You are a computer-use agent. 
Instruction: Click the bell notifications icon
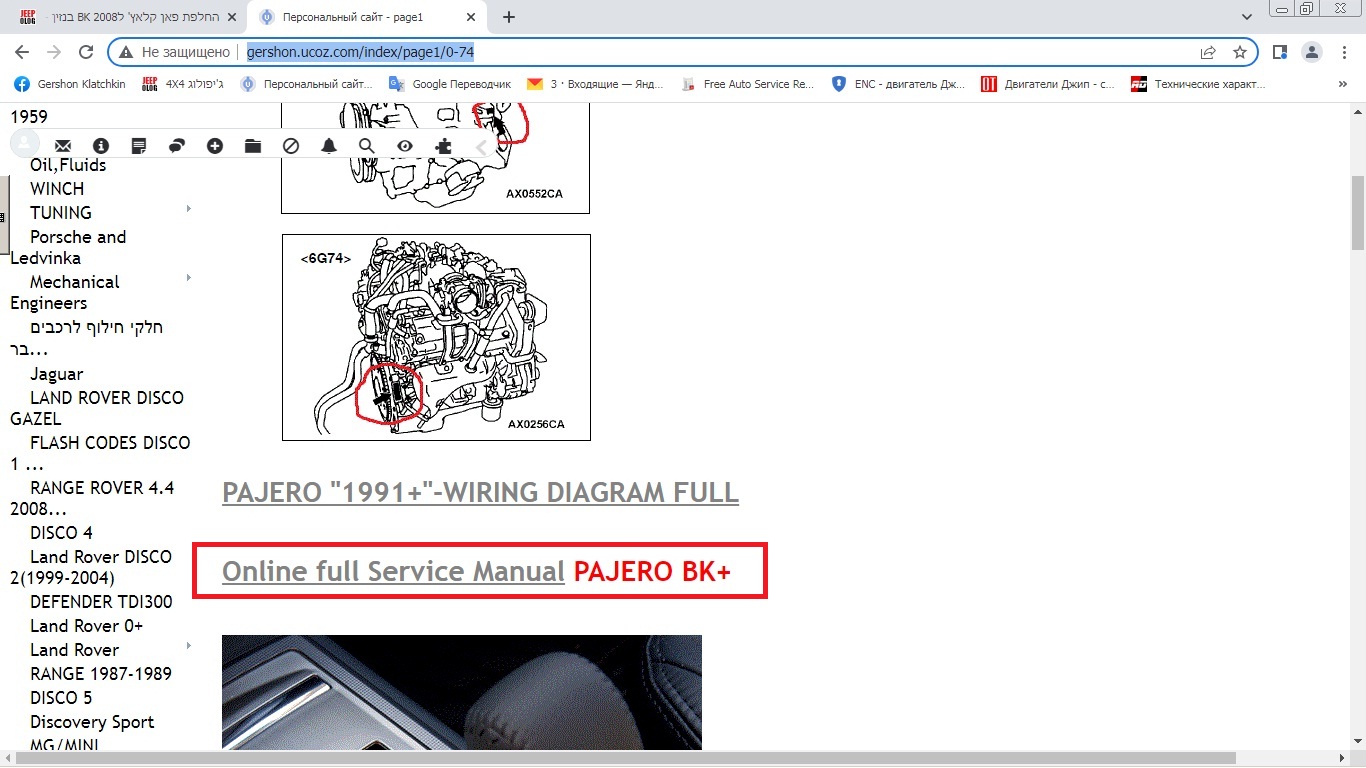click(x=329, y=146)
